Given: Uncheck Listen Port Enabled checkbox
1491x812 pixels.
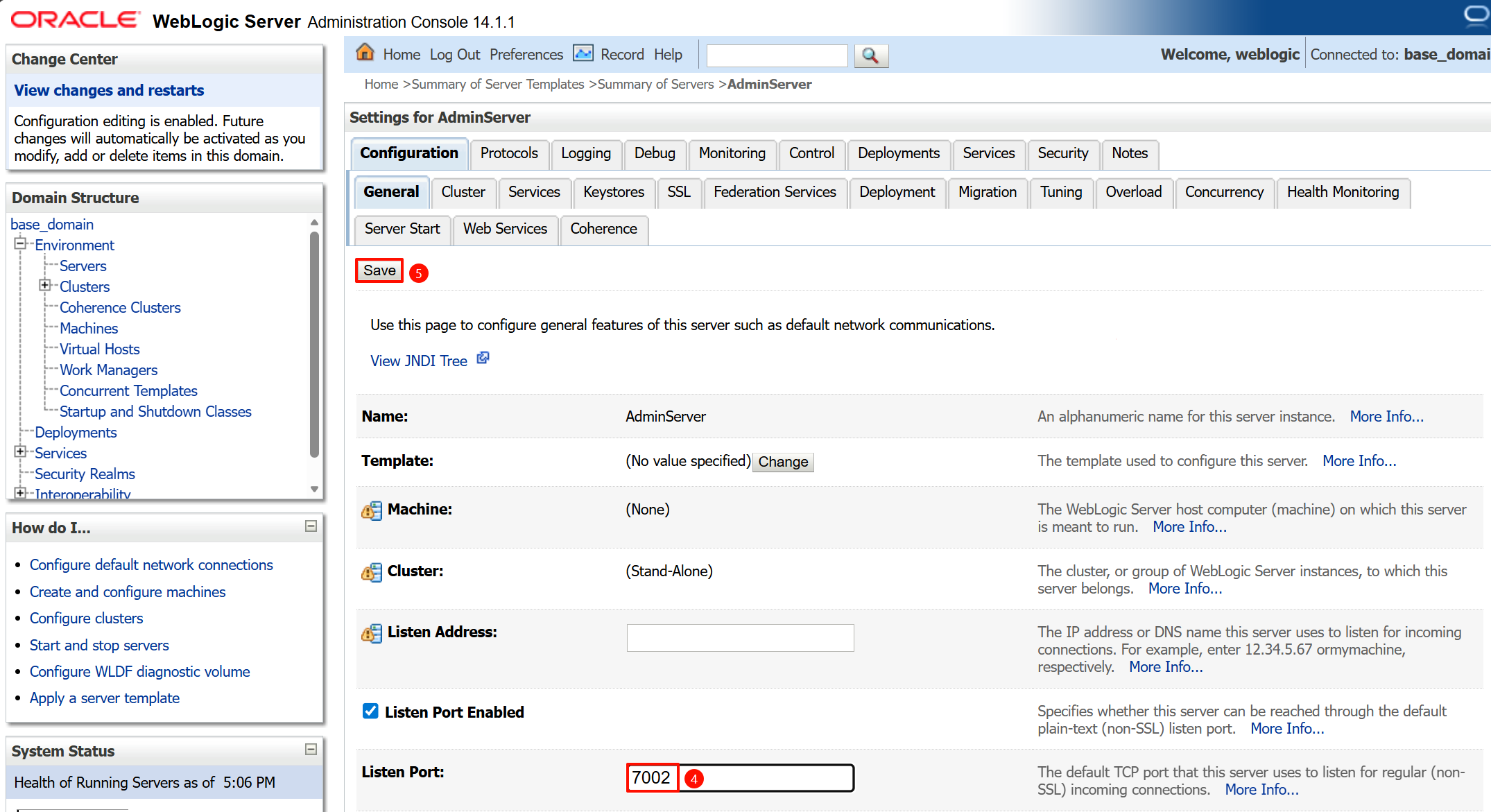Looking at the screenshot, I should (370, 711).
